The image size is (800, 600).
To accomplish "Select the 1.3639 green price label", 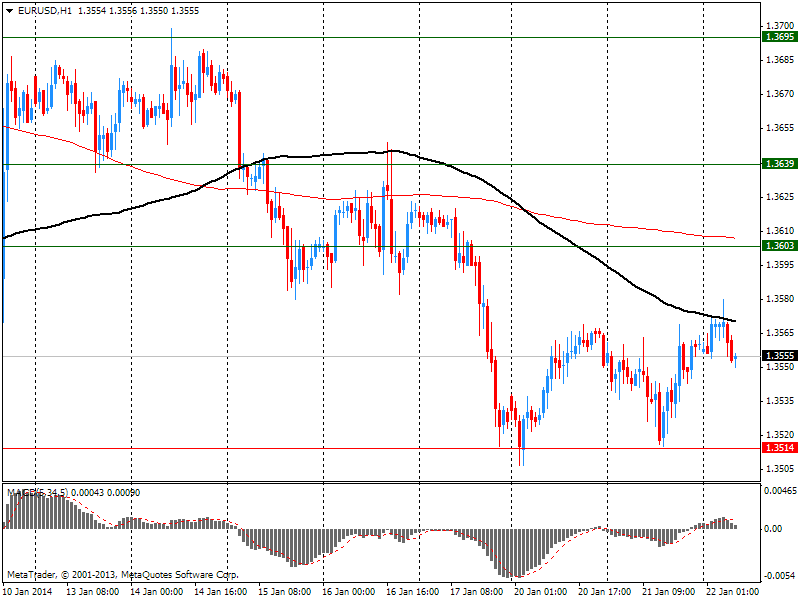I will pos(779,163).
